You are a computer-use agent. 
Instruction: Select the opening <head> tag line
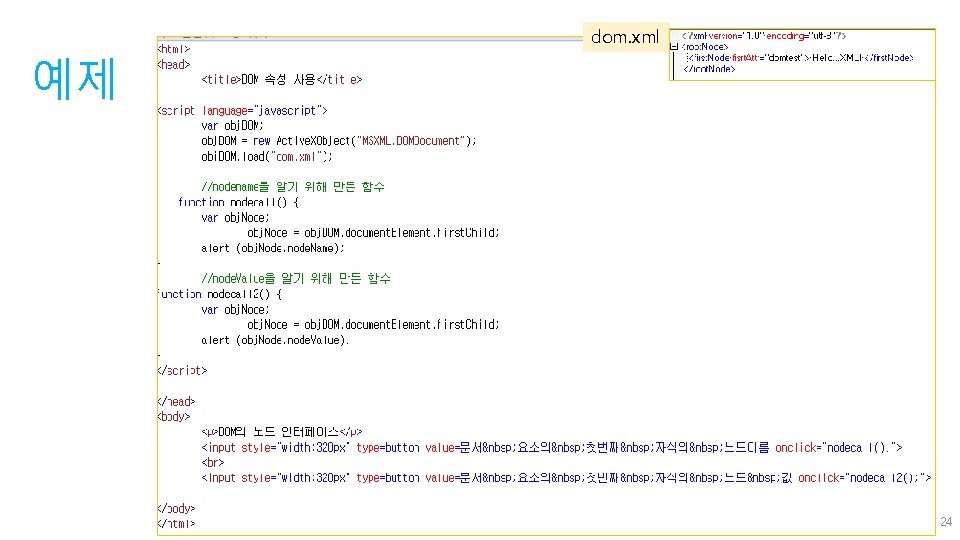point(174,64)
